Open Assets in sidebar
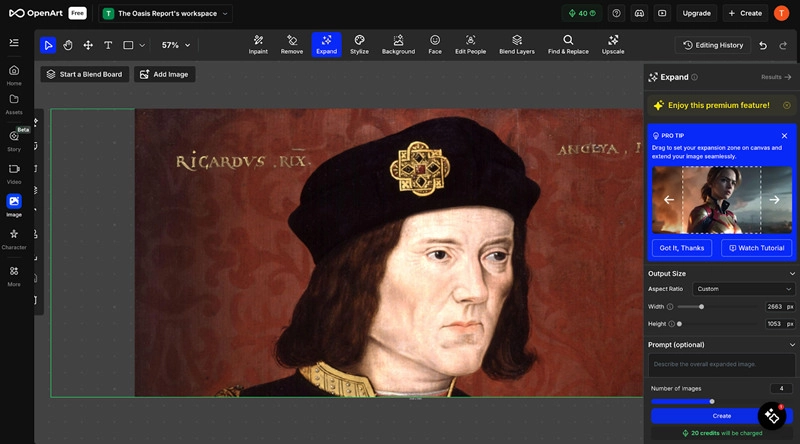The image size is (800, 444). pos(14,104)
